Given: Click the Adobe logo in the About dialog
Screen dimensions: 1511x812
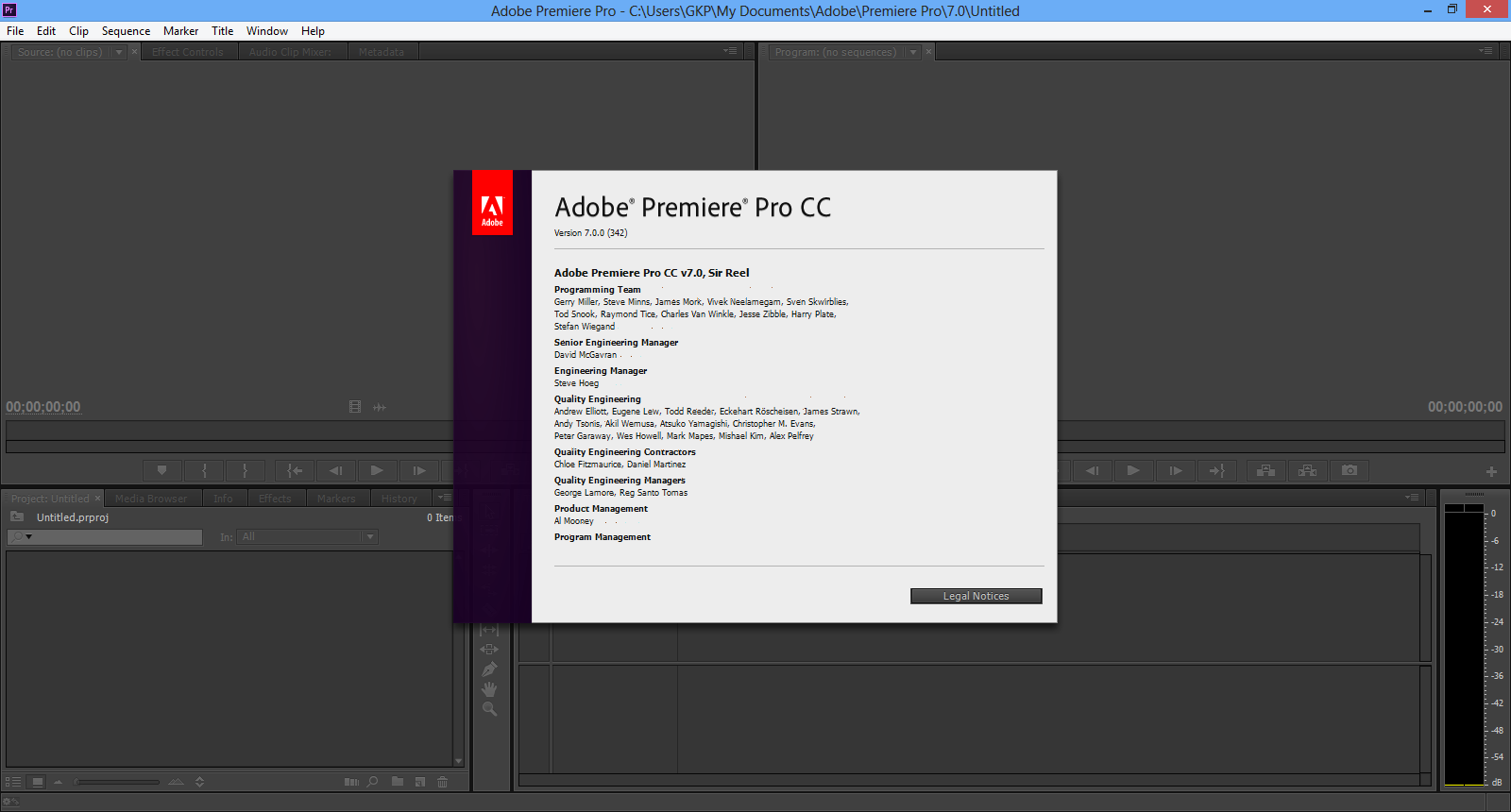Looking at the screenshot, I should click(492, 203).
